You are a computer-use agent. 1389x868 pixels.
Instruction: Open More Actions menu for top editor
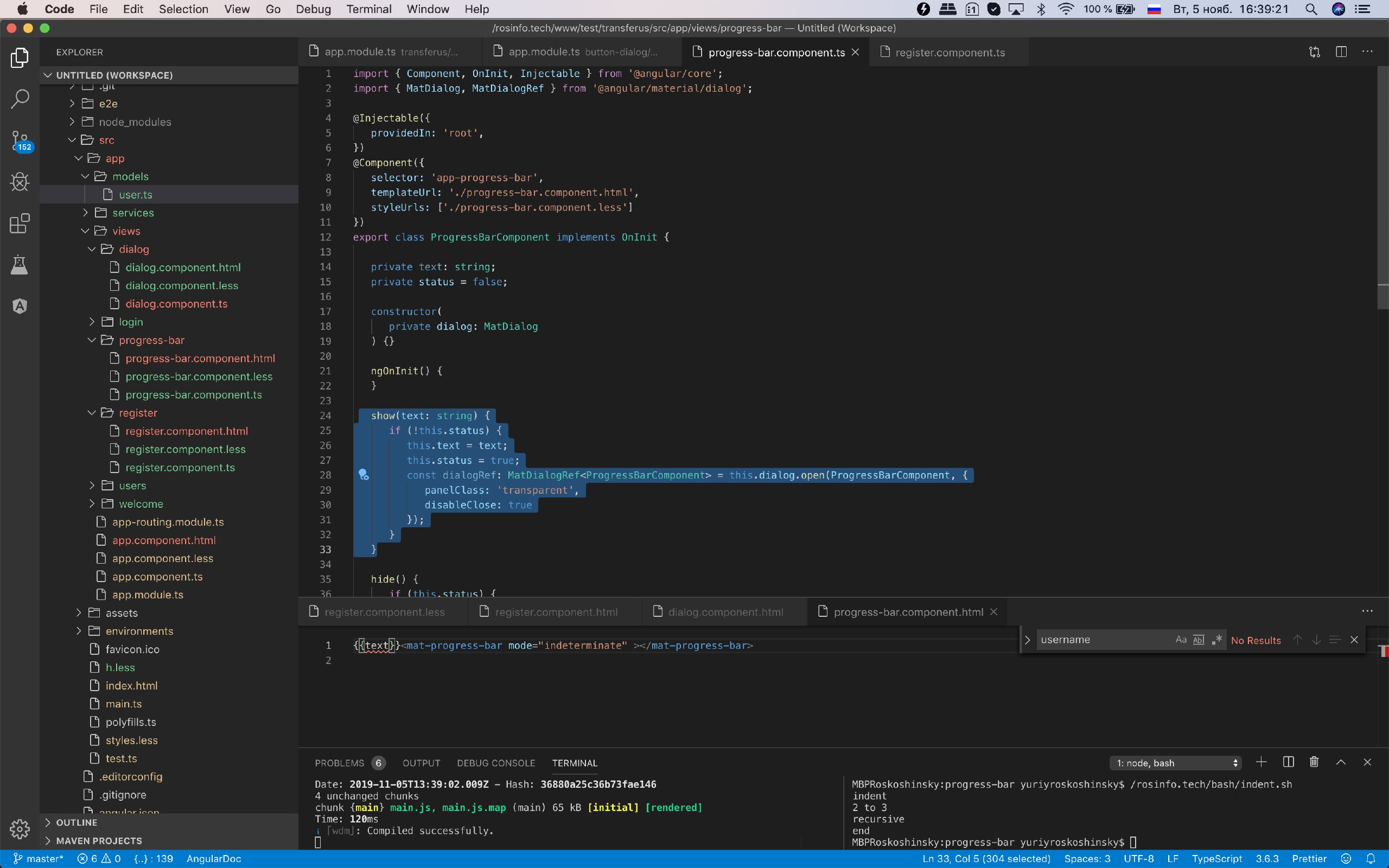1368,52
